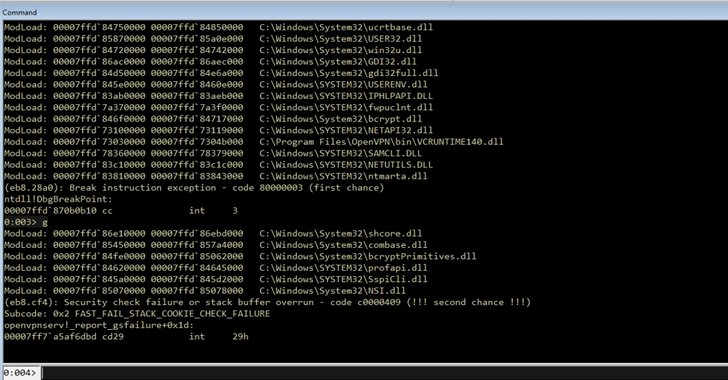Click the FAST_FAIL_STACK_COOKIE_CHECK_FAILURE subcode line
This screenshot has width=728, height=380.
(137, 314)
